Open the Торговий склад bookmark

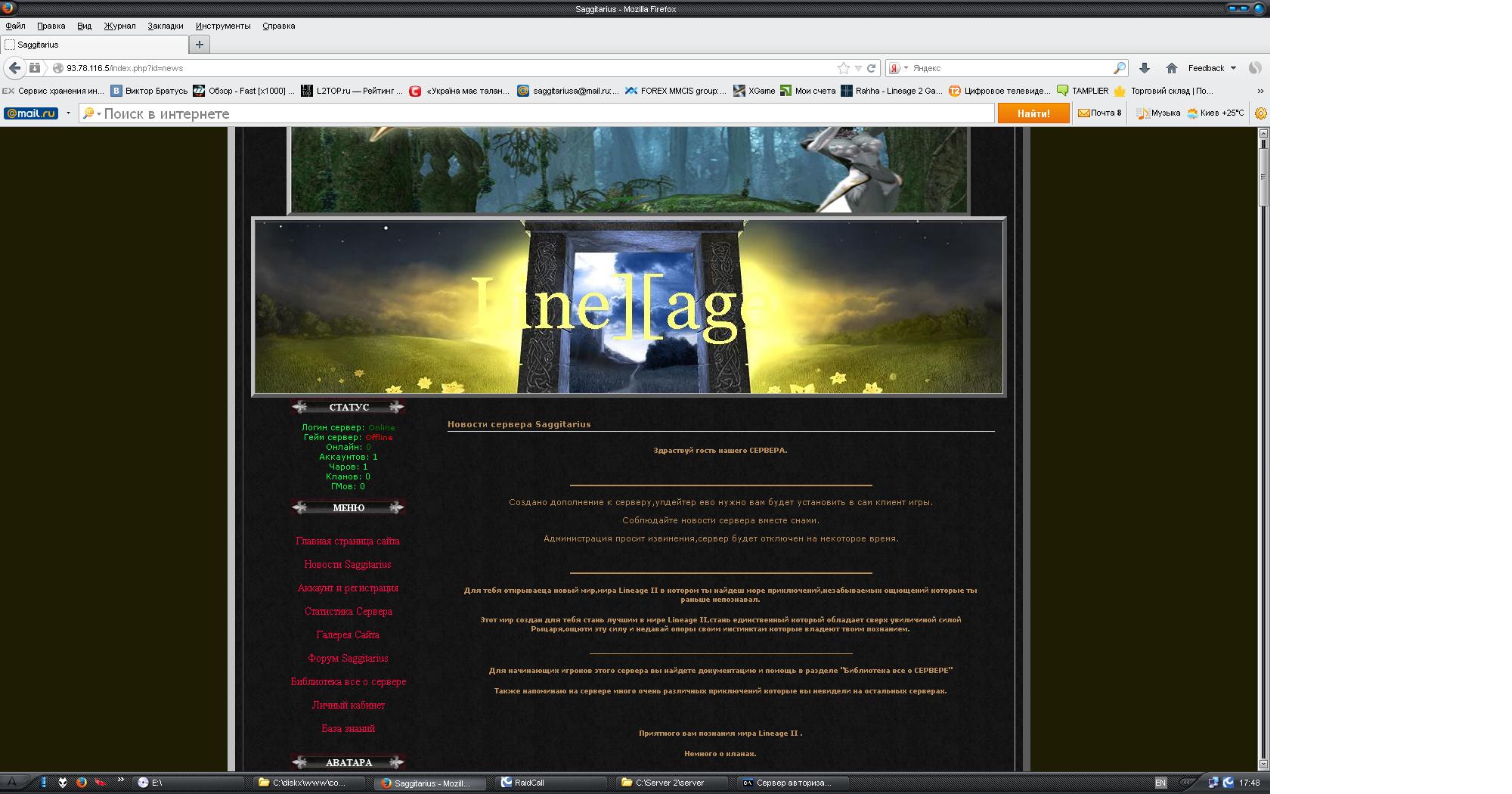click(1164, 91)
